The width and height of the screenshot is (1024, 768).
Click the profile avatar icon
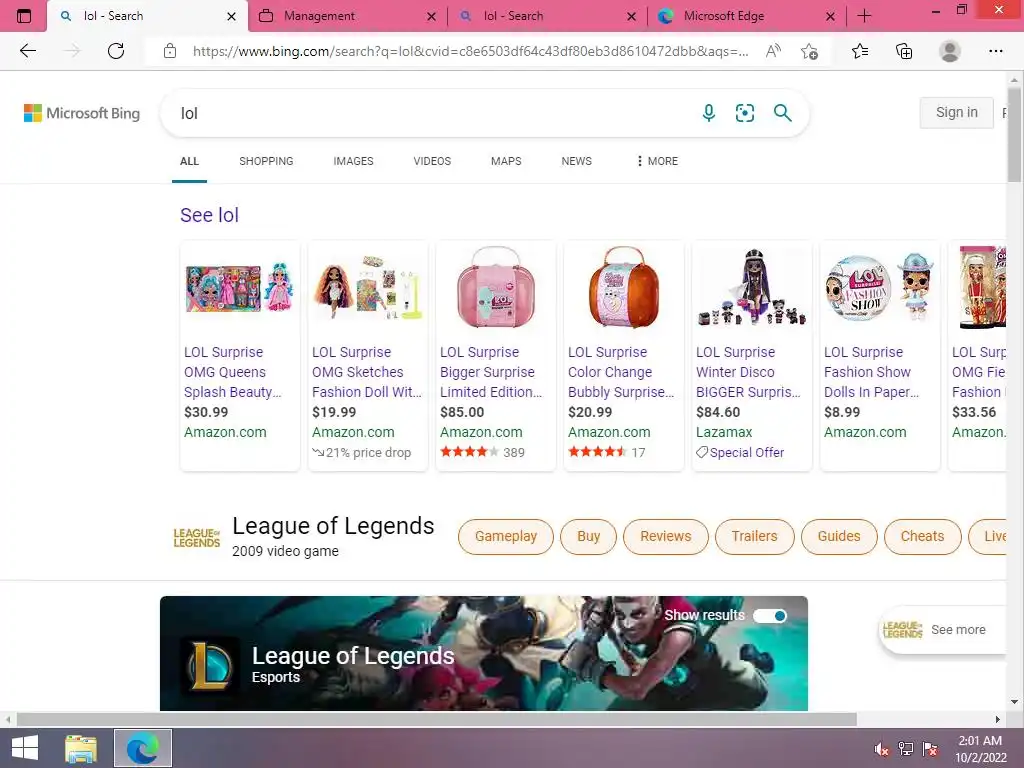tap(950, 51)
